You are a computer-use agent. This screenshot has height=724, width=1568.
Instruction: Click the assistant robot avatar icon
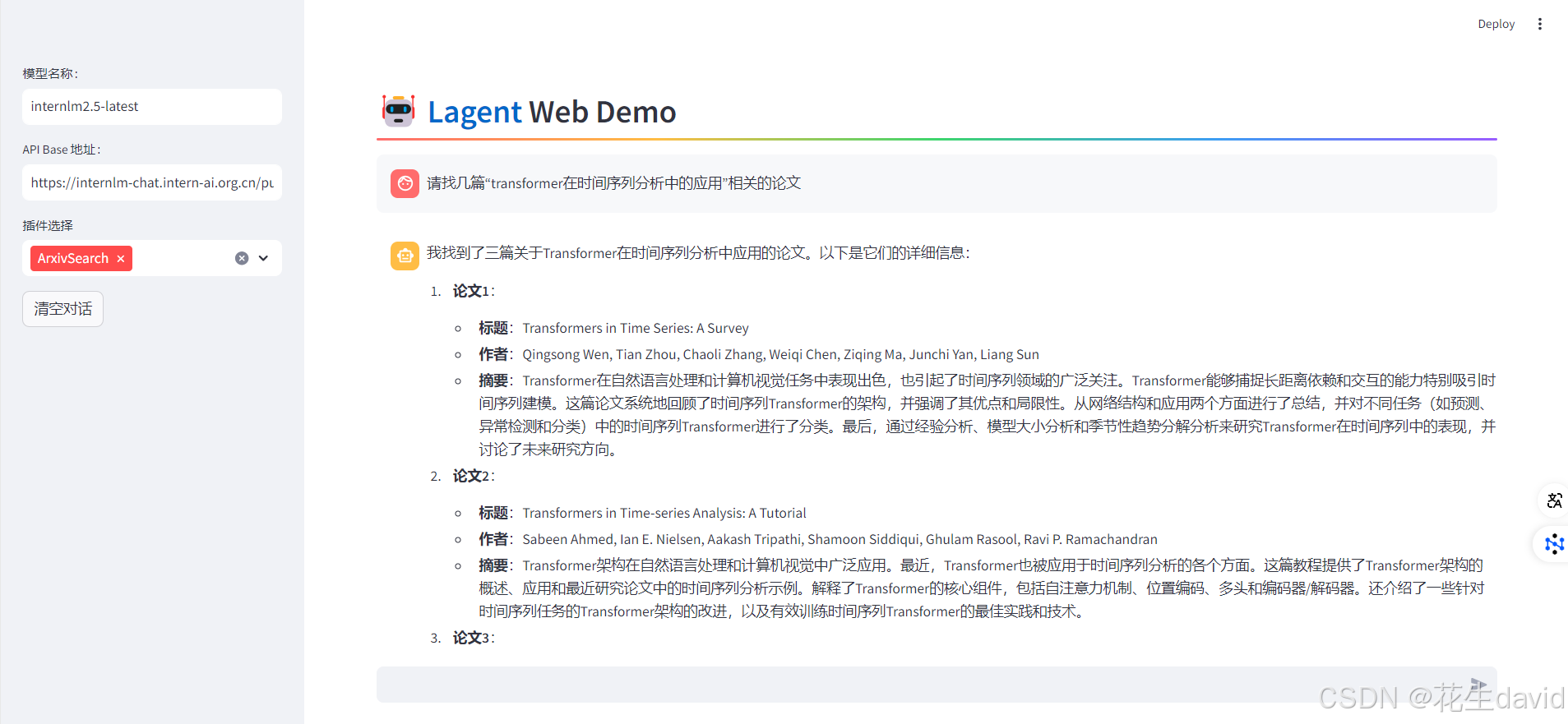405,256
